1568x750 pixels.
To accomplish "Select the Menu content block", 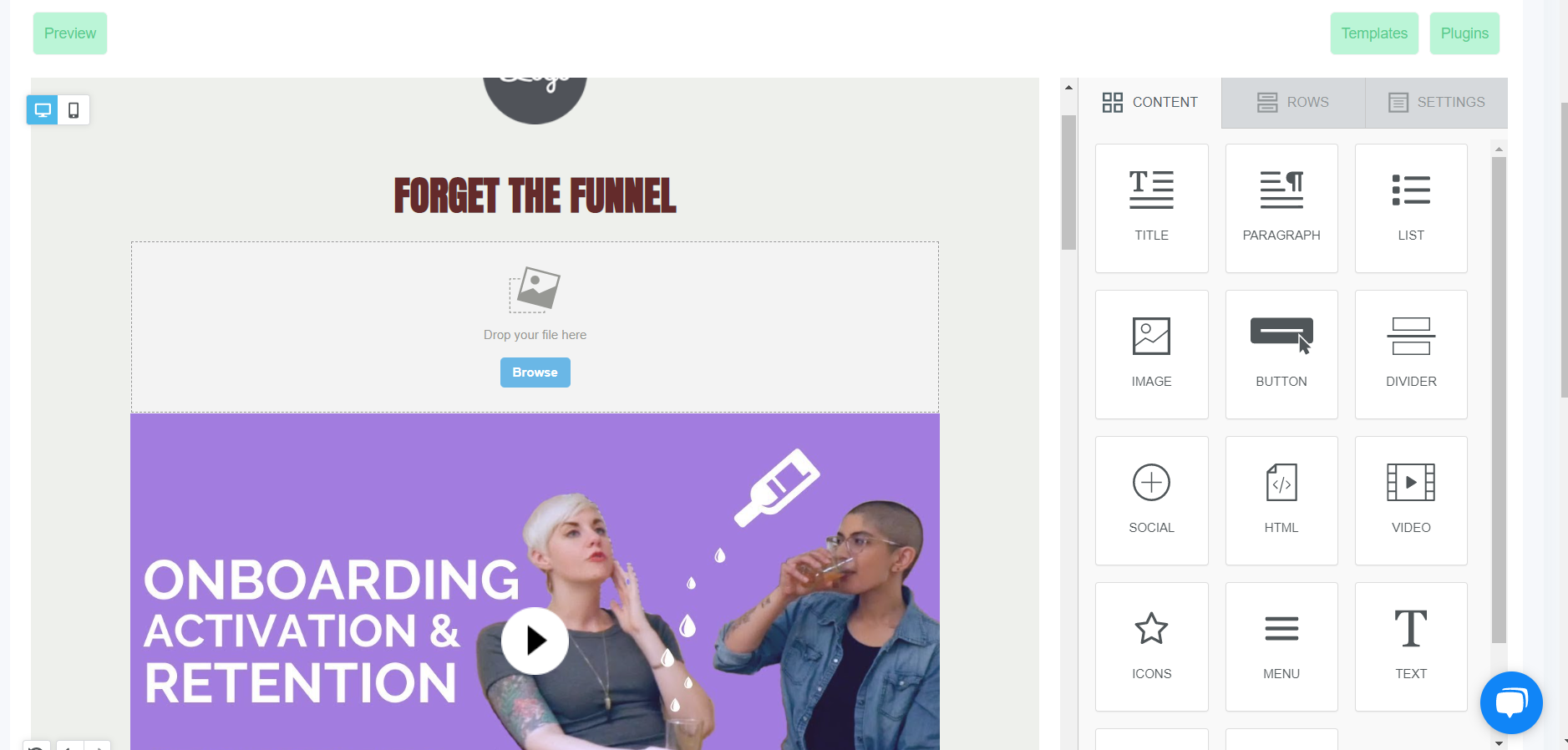I will point(1281,646).
